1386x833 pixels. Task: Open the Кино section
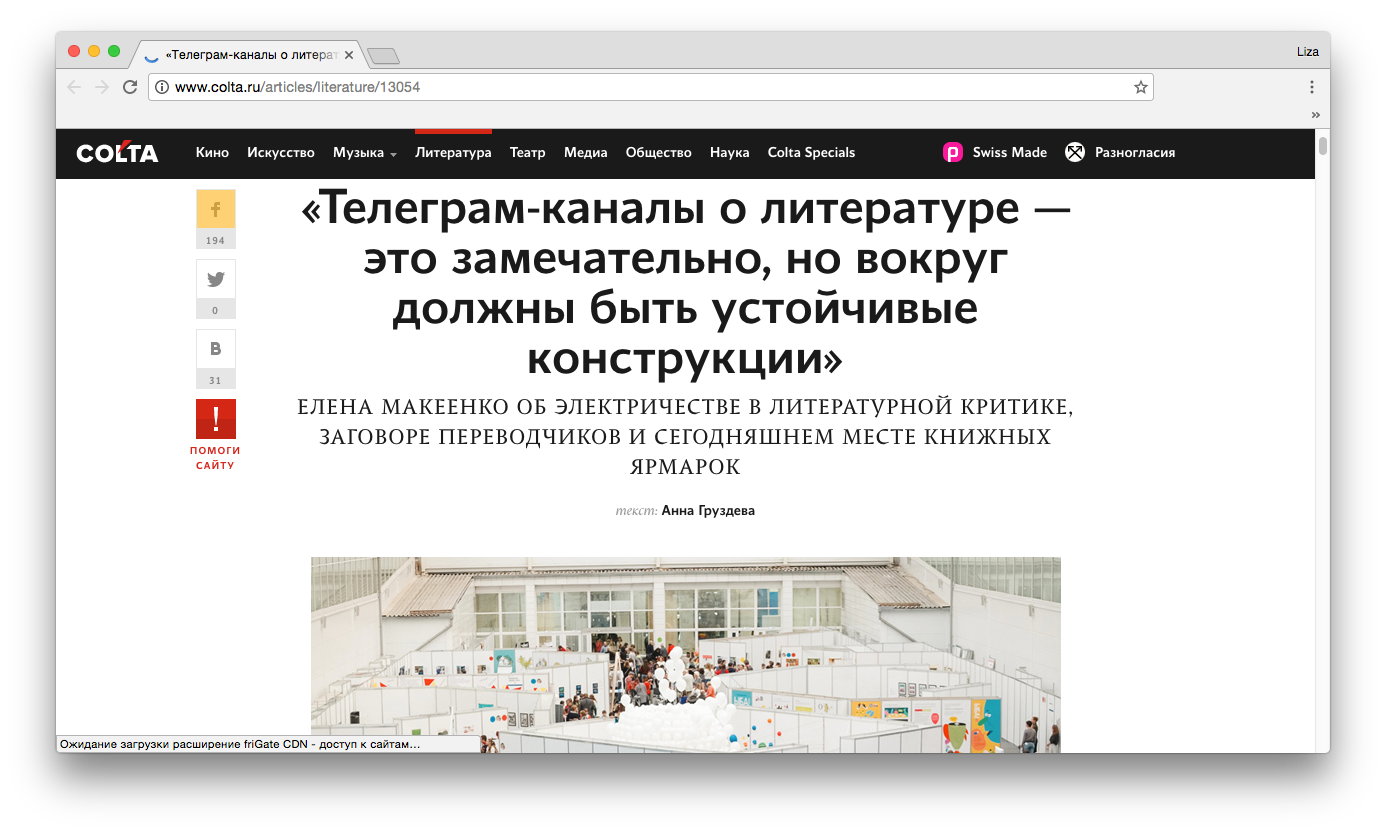212,153
